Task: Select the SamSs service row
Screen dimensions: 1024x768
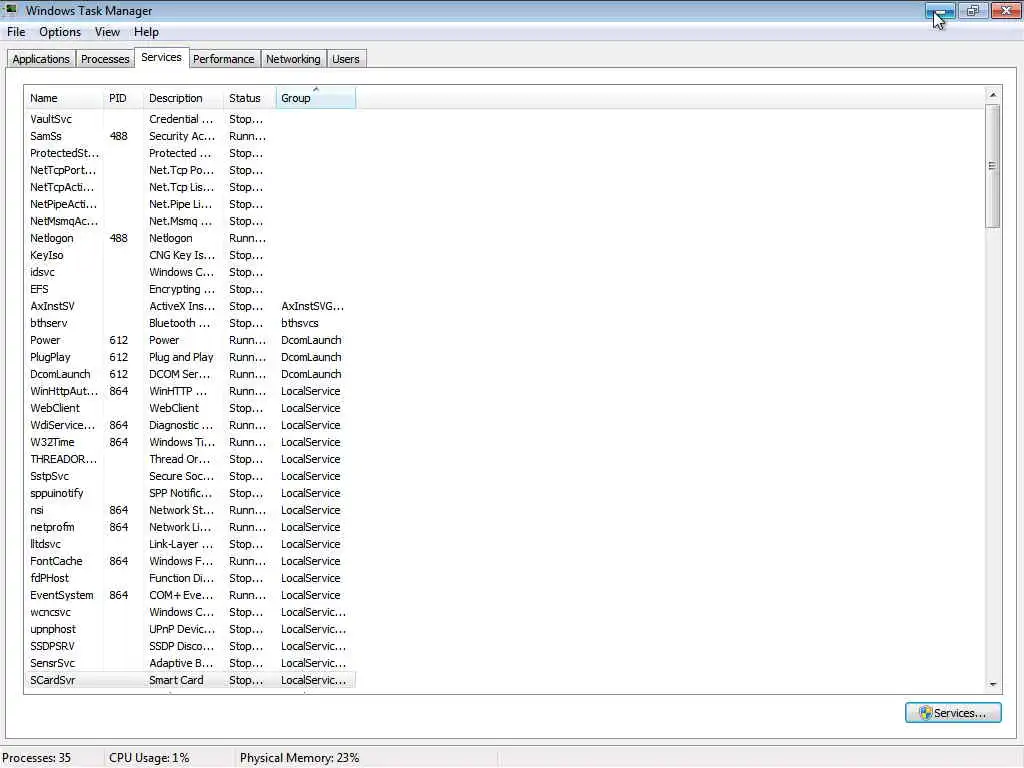Action: point(190,136)
